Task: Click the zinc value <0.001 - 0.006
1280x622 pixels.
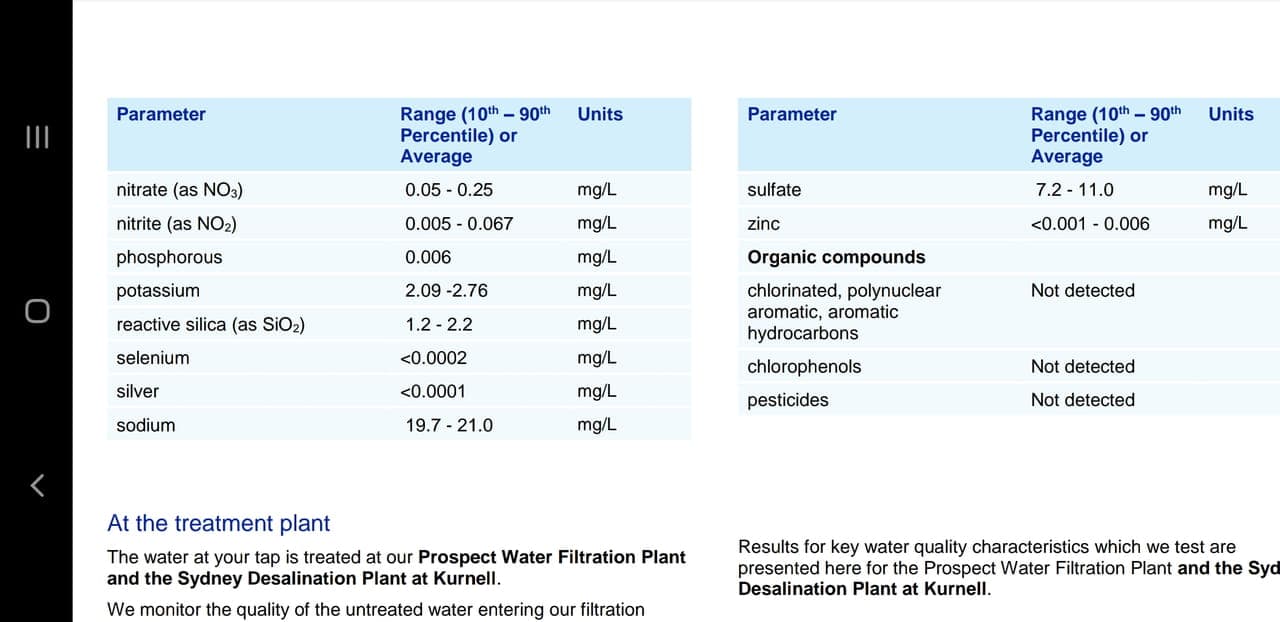Action: (x=1090, y=224)
